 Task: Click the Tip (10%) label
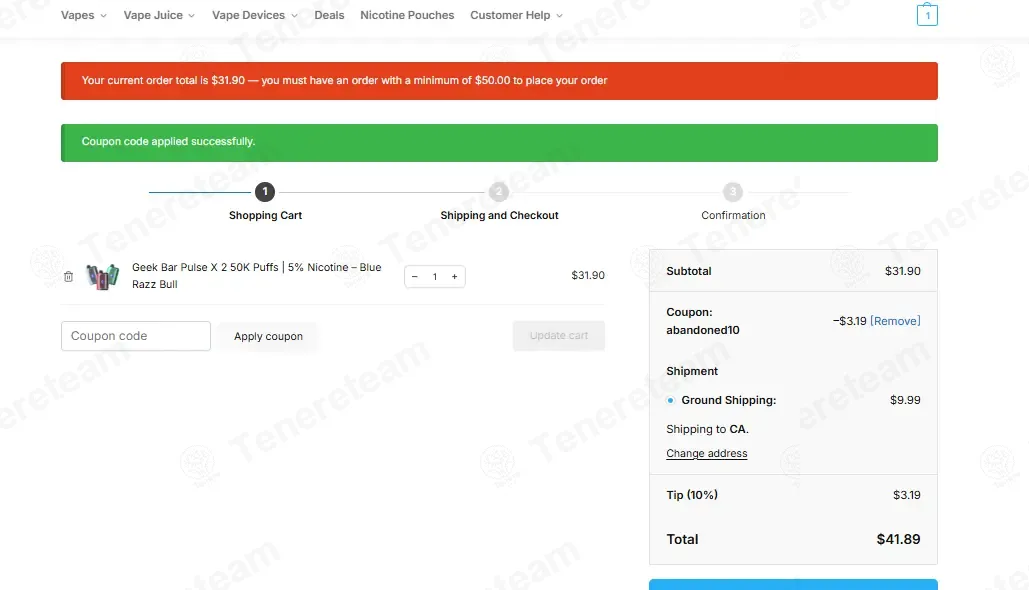coord(692,495)
